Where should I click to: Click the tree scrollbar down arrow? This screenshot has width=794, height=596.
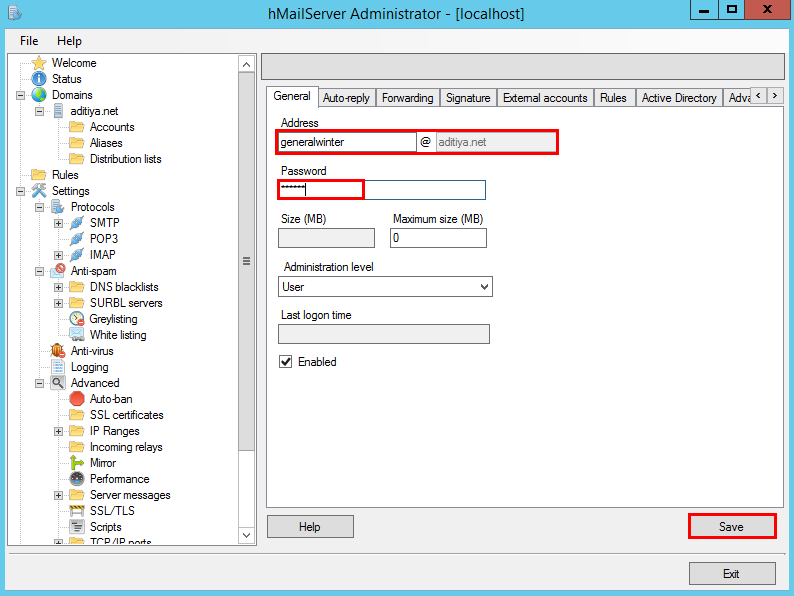click(246, 535)
